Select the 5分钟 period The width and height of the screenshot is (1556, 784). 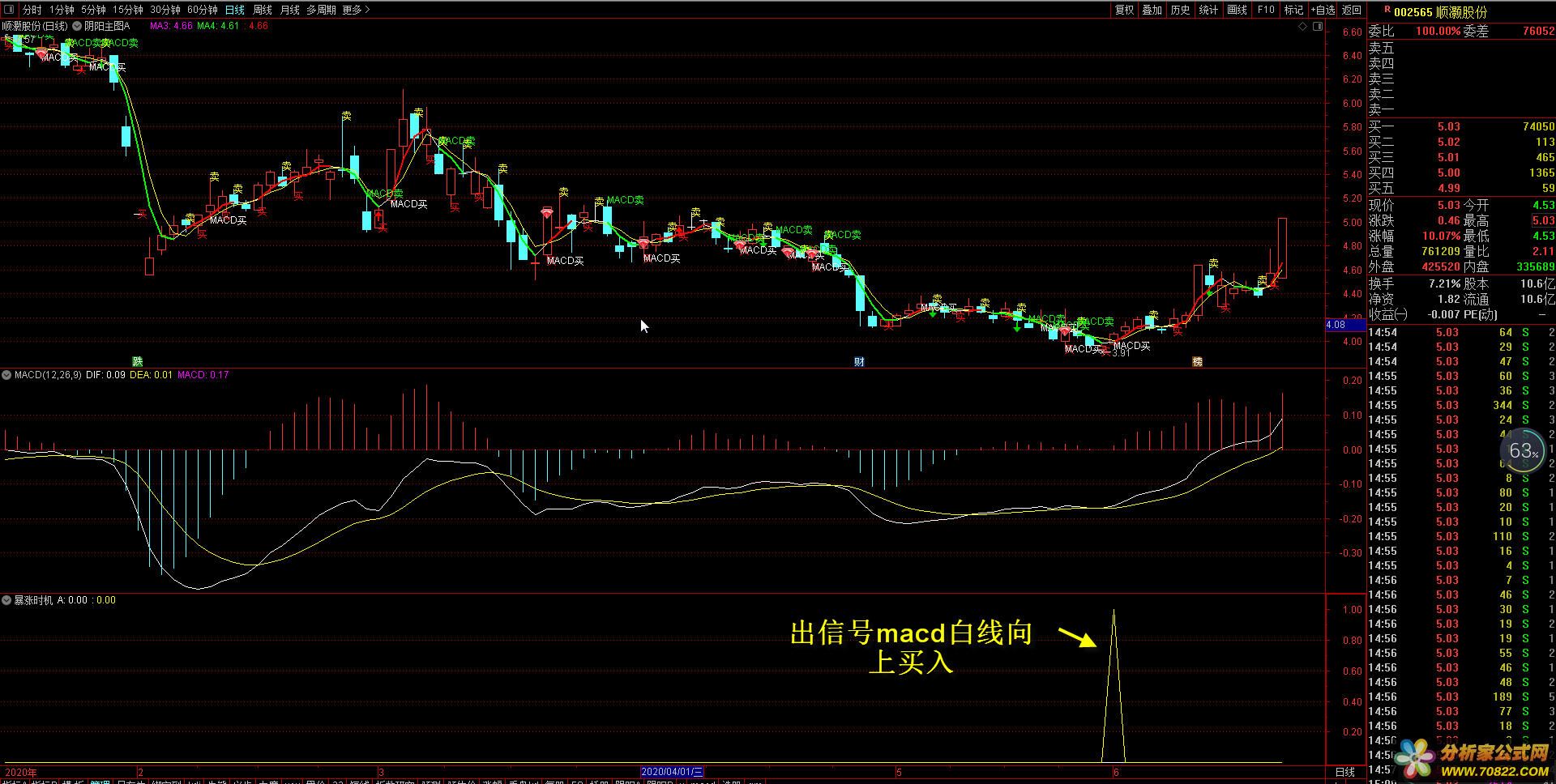pos(93,10)
